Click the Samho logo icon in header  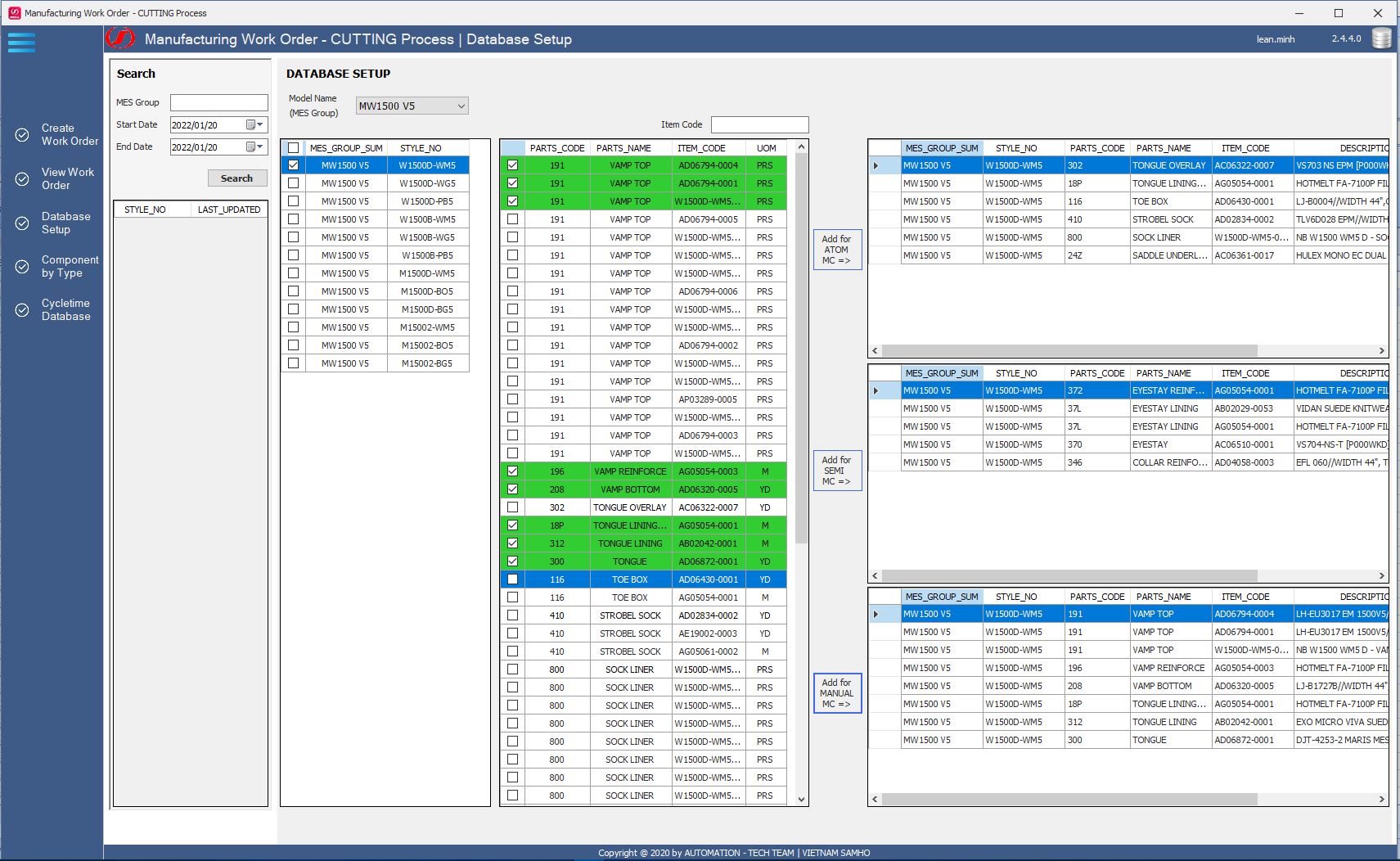[120, 38]
